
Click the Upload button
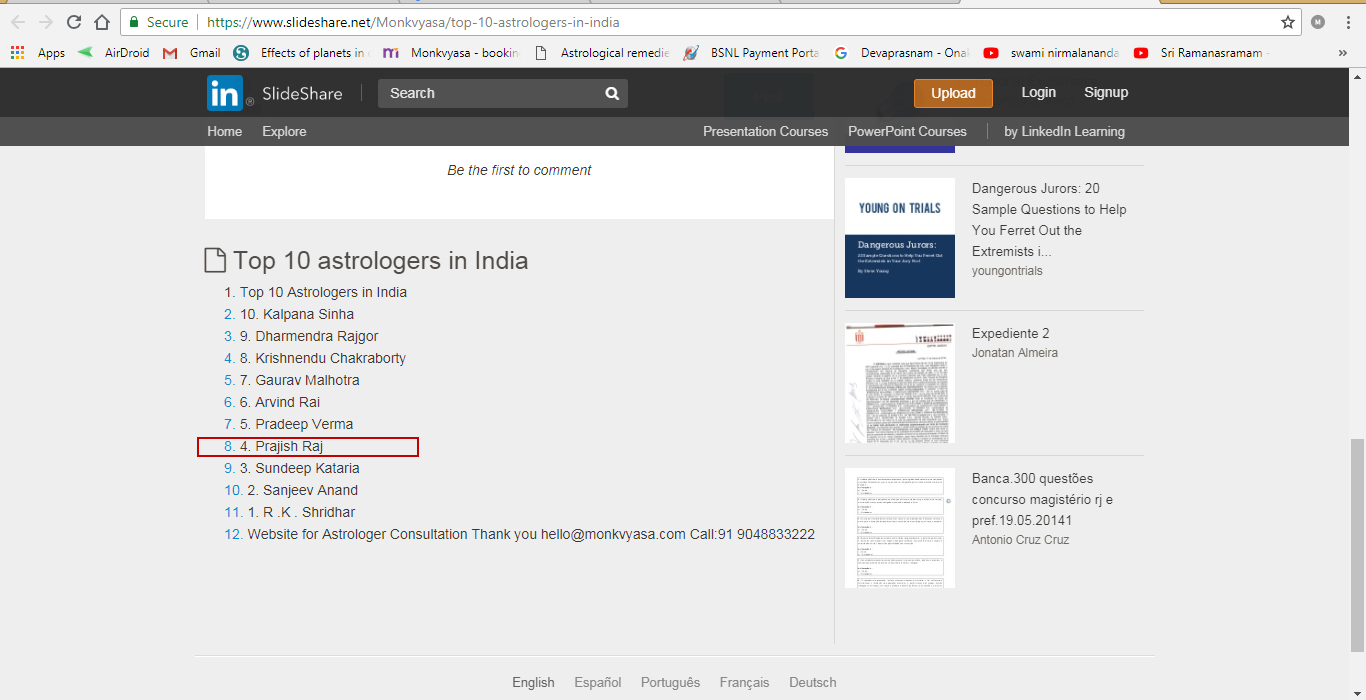[x=952, y=92]
